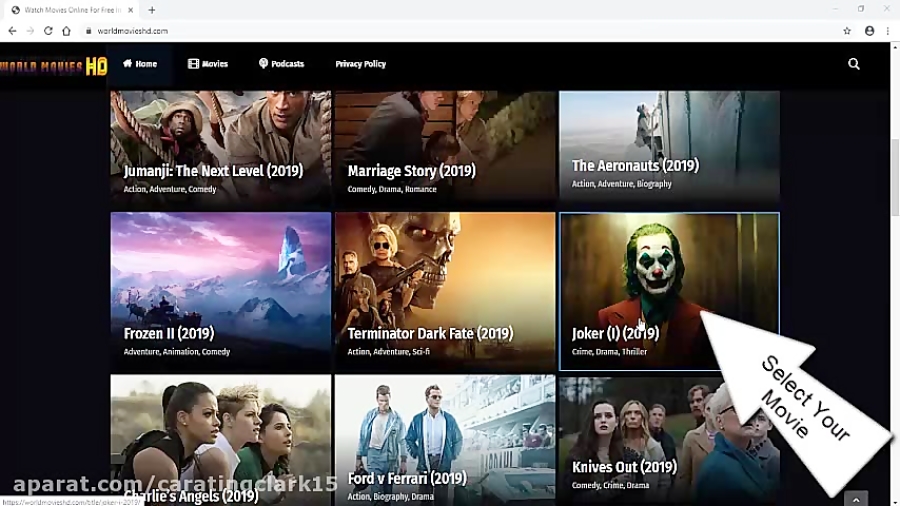Click the browser back arrow
Screen dimensions: 900x506
(x=12, y=31)
